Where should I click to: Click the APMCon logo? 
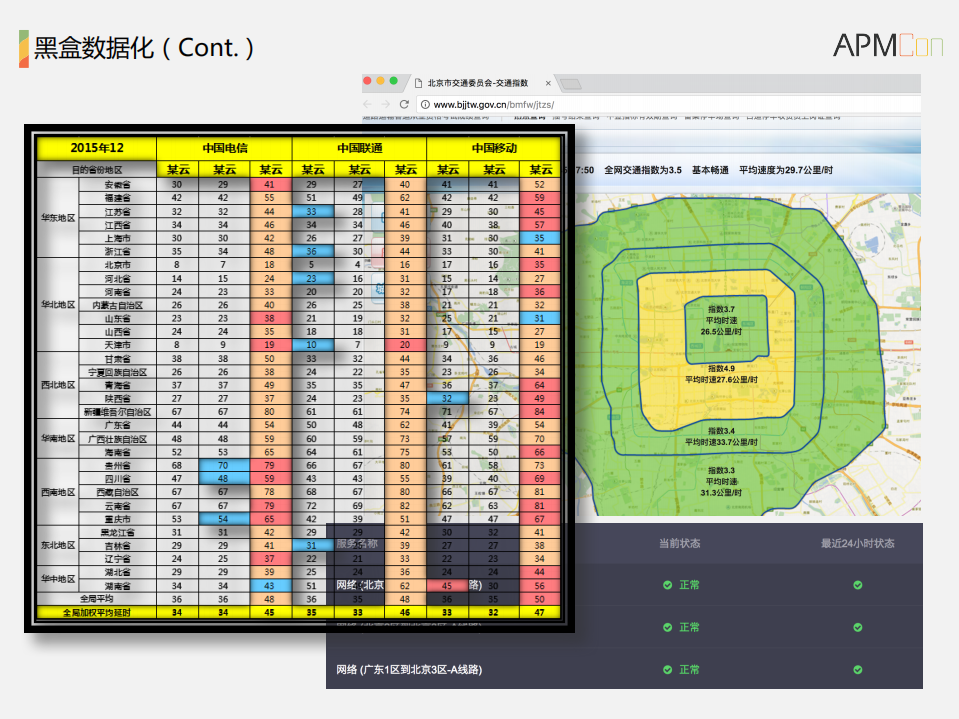pyautogui.click(x=888, y=45)
